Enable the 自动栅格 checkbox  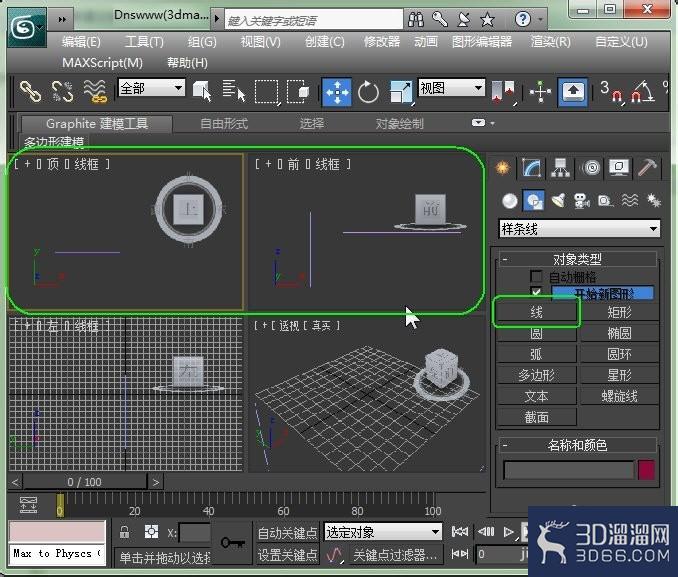536,276
